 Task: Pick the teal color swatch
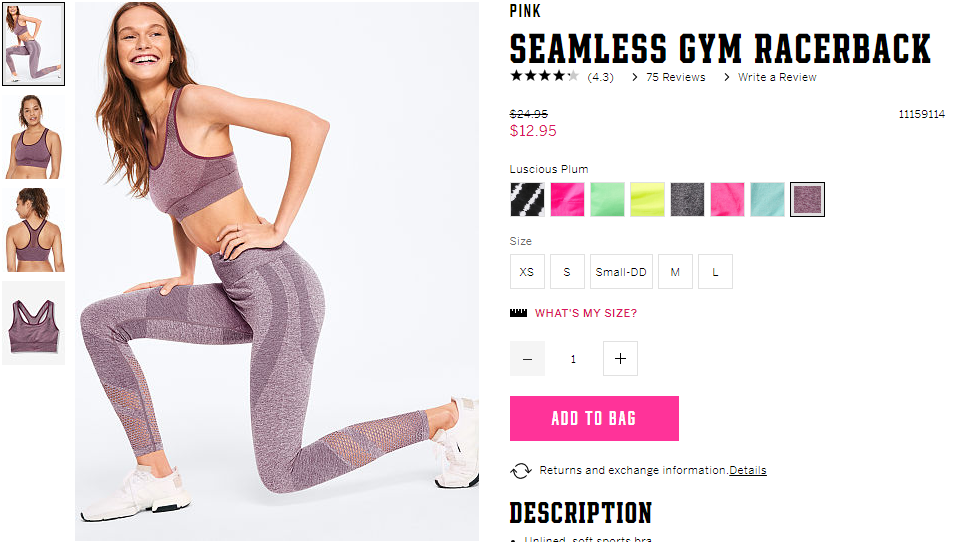(767, 199)
